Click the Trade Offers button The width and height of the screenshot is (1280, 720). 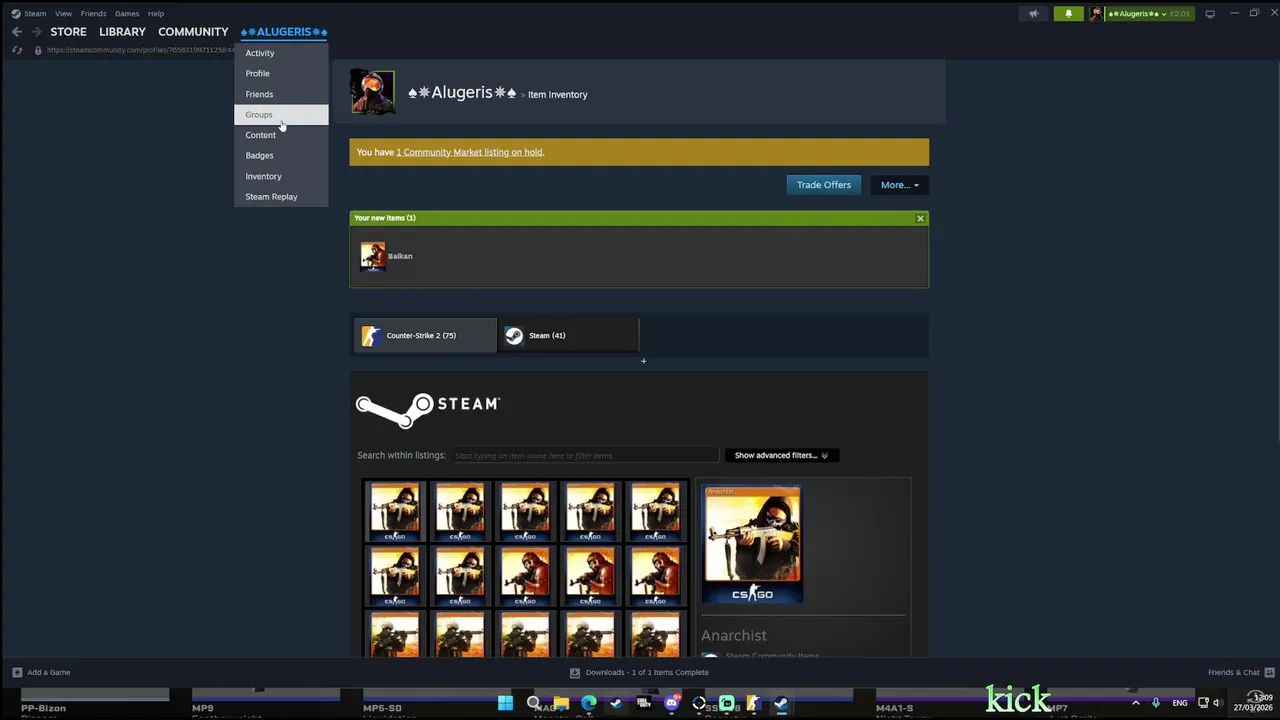823,185
